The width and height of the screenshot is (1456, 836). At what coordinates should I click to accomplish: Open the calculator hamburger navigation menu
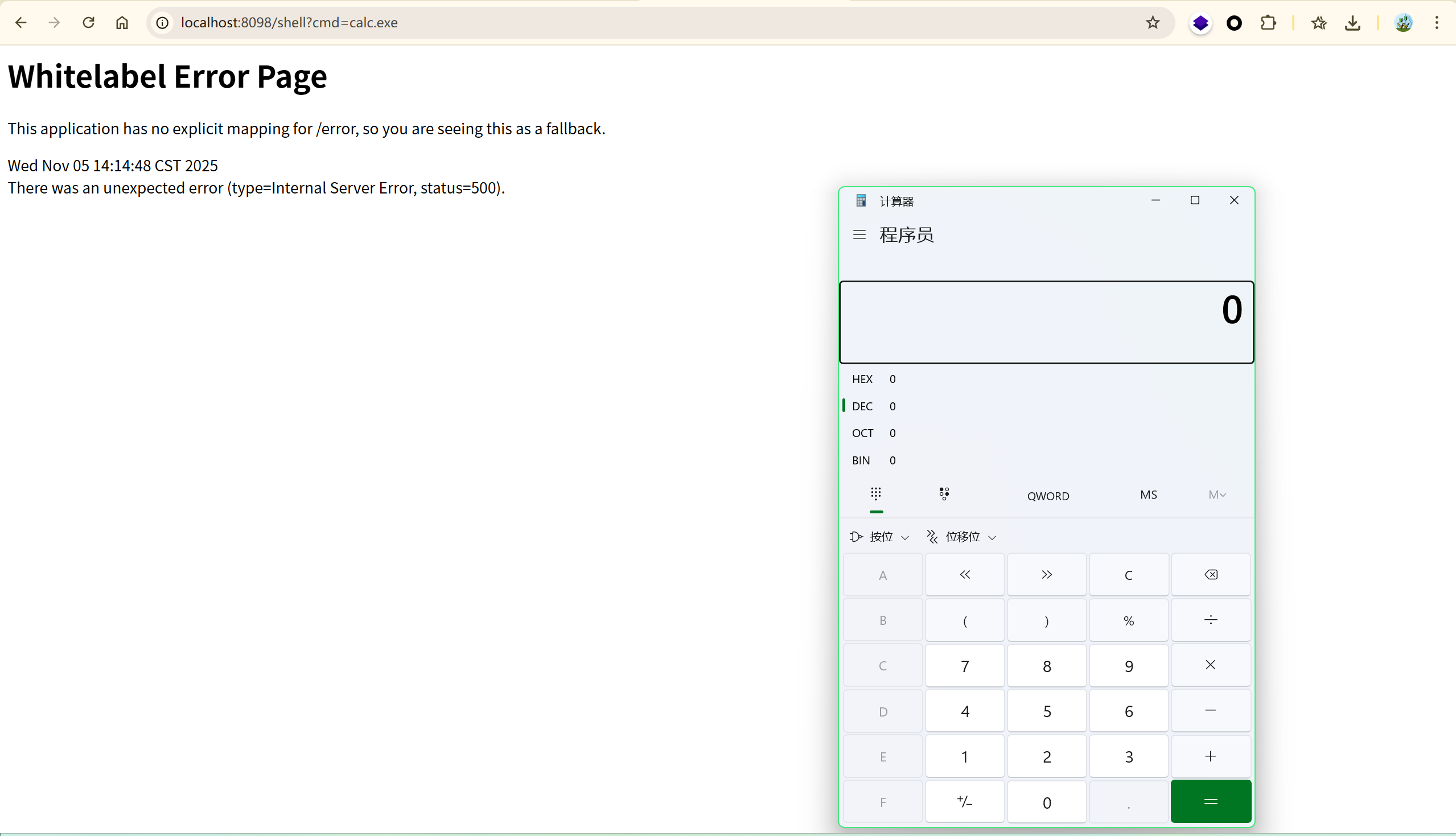pyautogui.click(x=859, y=235)
